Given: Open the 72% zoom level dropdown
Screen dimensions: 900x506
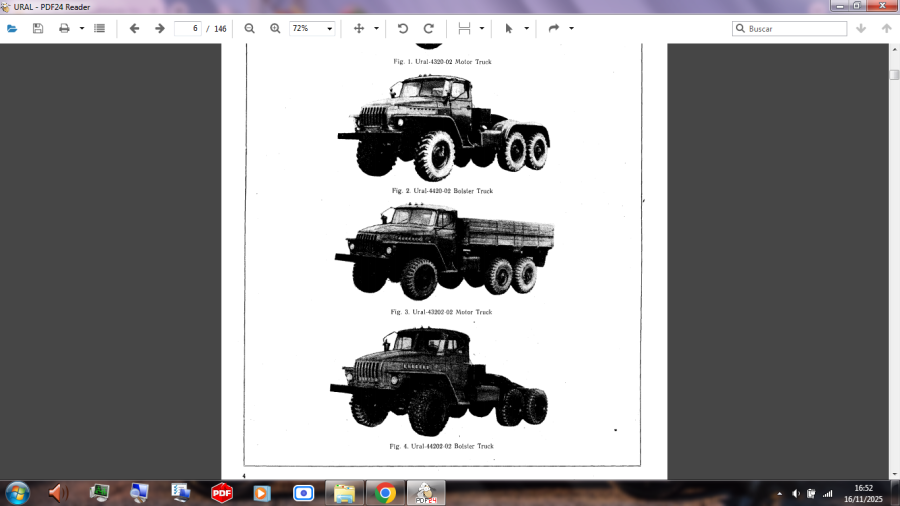Looking at the screenshot, I should [312, 28].
